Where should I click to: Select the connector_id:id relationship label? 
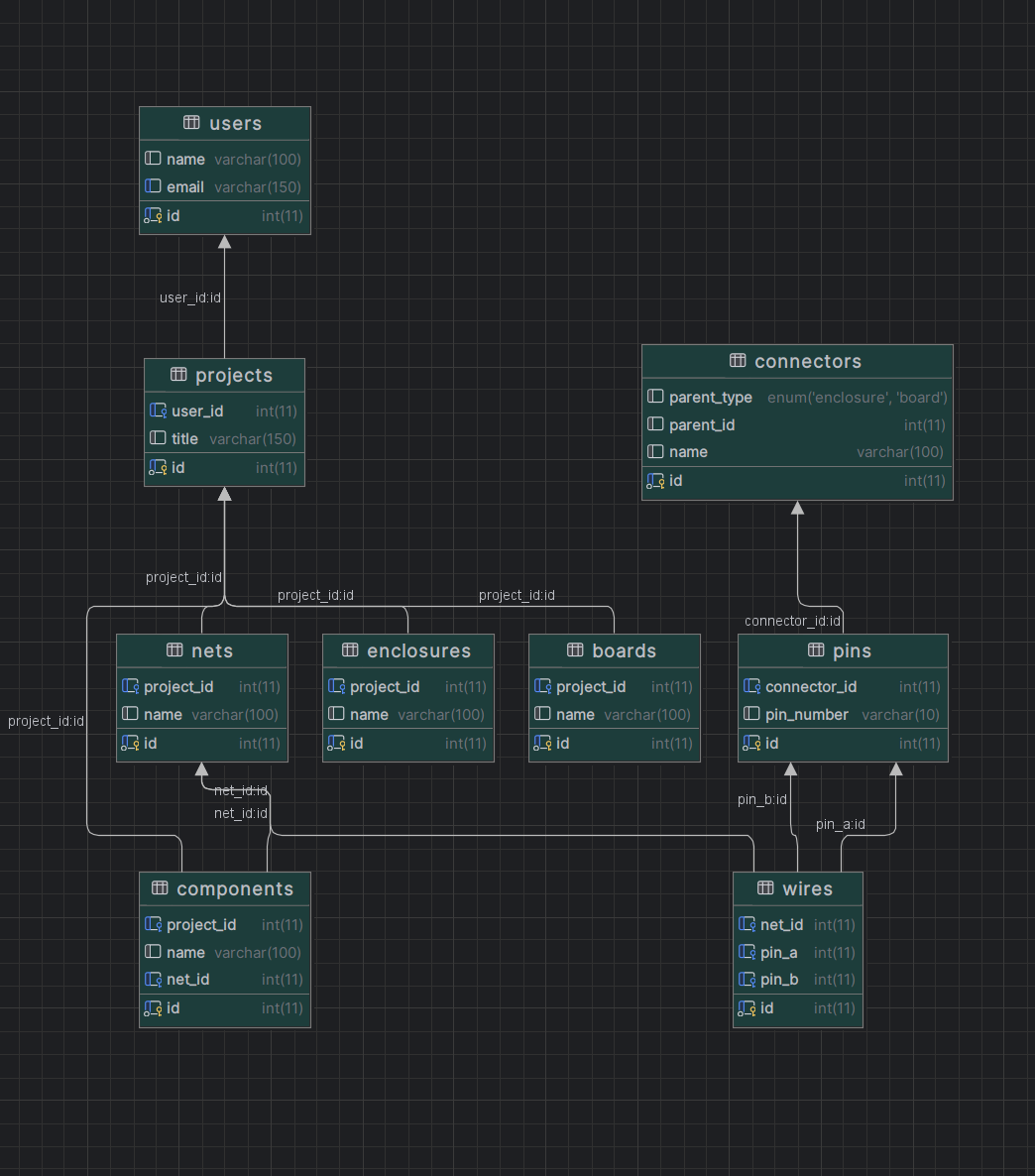[793, 621]
